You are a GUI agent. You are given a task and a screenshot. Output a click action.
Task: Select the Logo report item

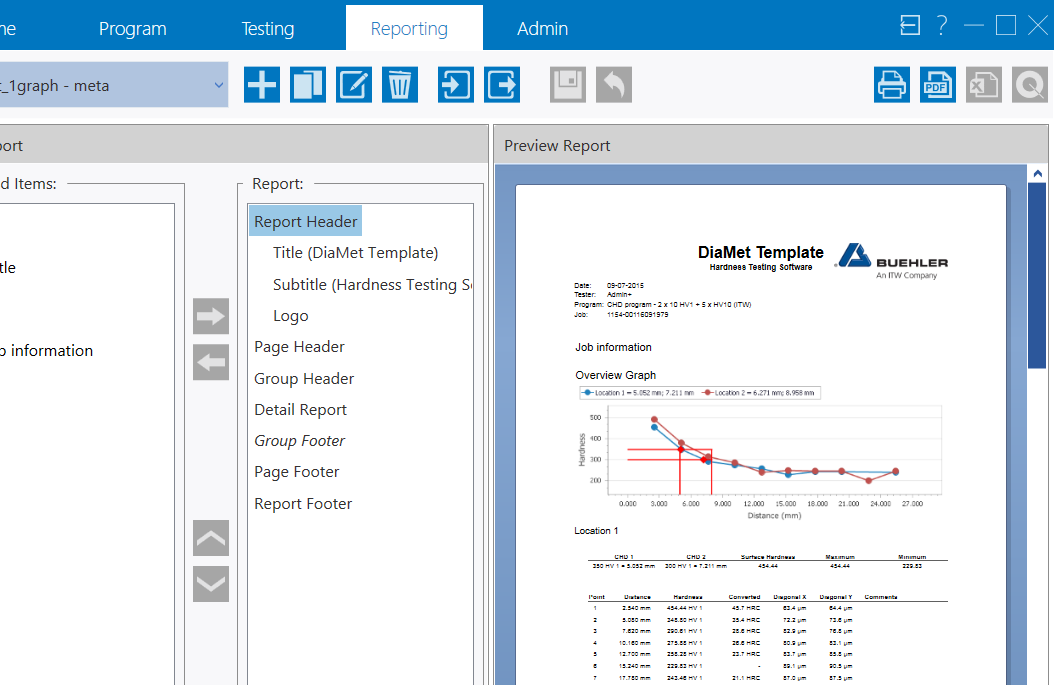290,316
